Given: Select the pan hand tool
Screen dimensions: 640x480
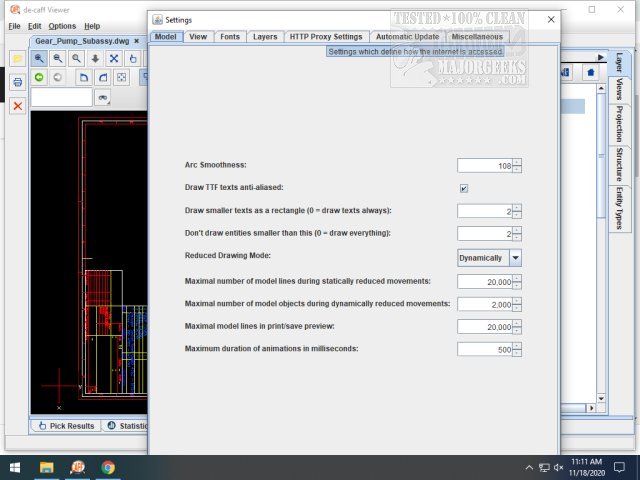Looking at the screenshot, I should (132, 59).
